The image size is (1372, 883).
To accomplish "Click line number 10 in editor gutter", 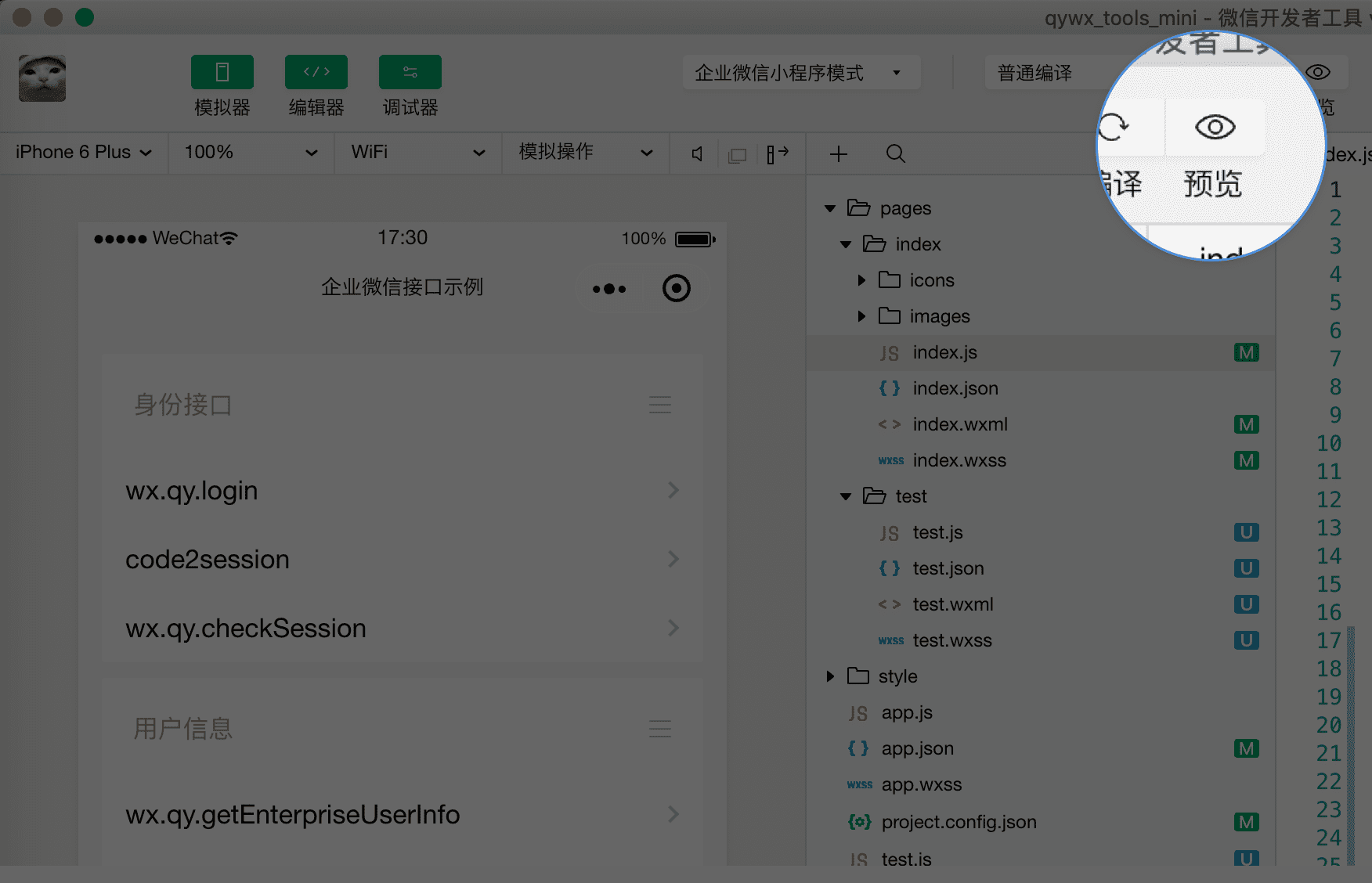I will 1329,443.
